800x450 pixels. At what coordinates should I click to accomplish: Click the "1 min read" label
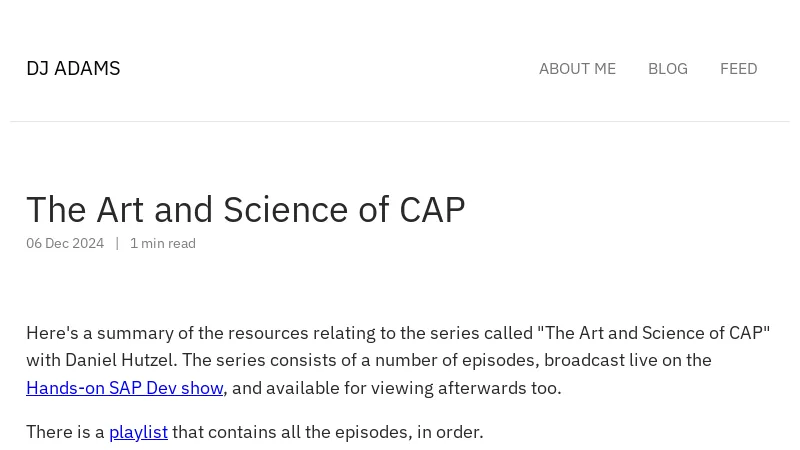[x=163, y=243]
